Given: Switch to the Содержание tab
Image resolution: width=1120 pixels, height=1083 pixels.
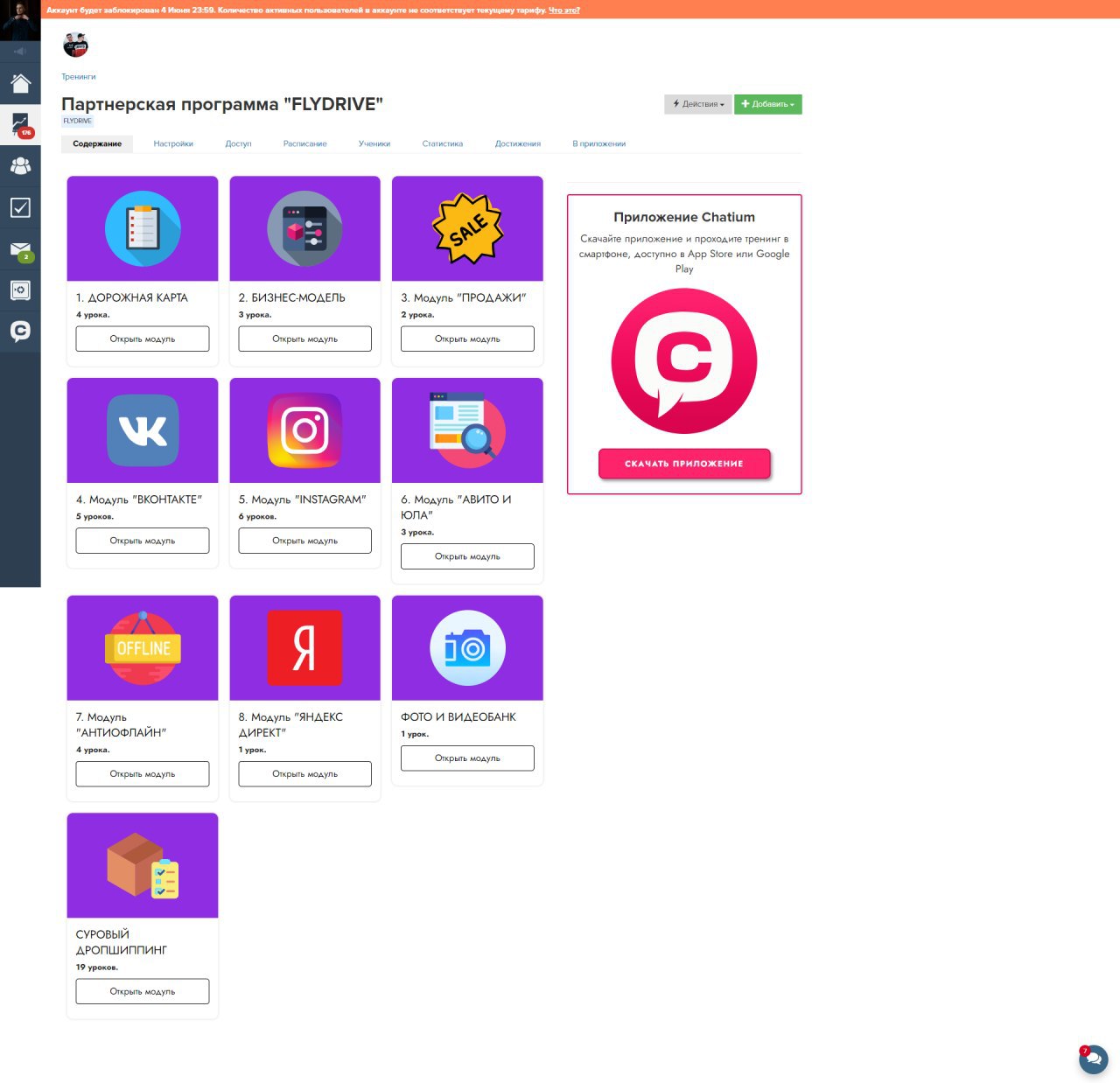Looking at the screenshot, I should [97, 143].
